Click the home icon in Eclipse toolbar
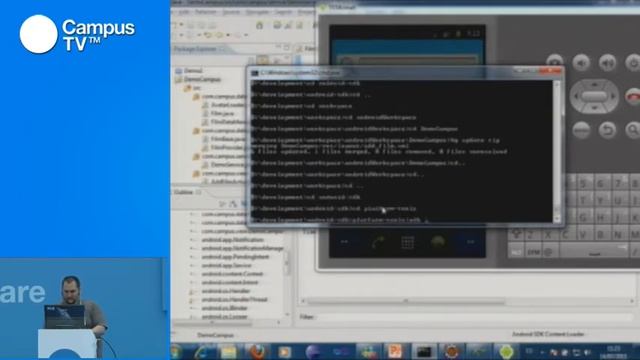 [x=260, y=25]
